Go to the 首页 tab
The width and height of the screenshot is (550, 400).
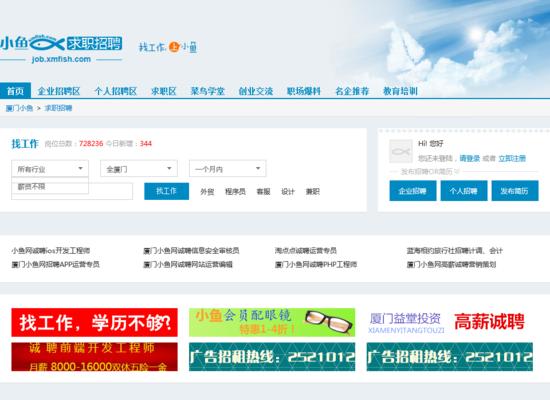pos(15,91)
